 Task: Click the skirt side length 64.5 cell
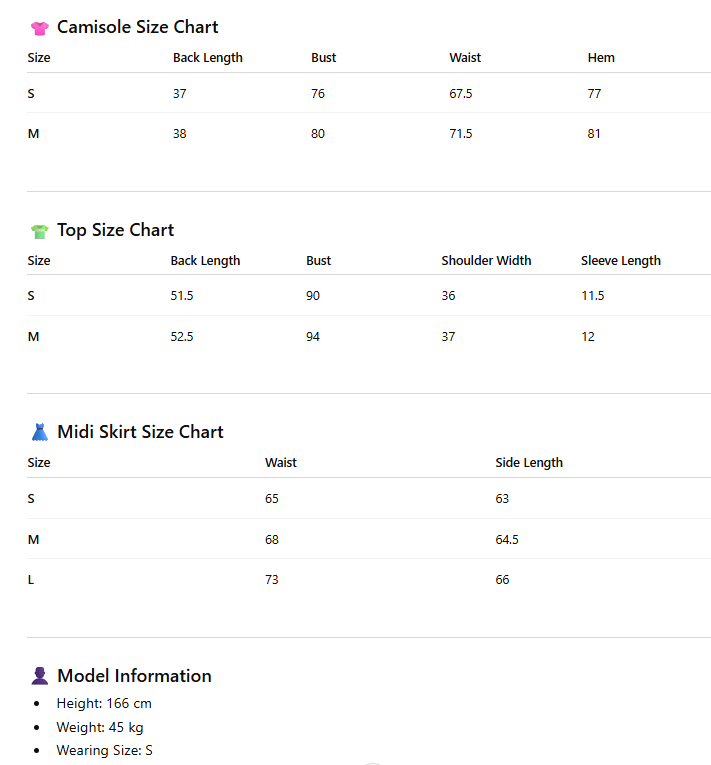[507, 540]
